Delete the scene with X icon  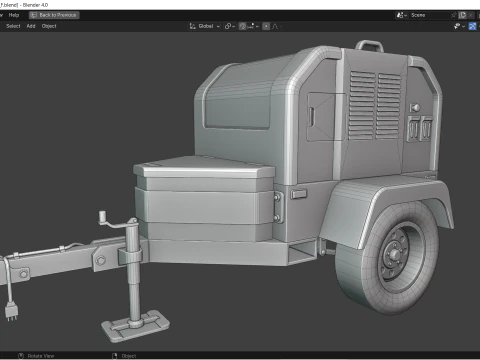470,15
